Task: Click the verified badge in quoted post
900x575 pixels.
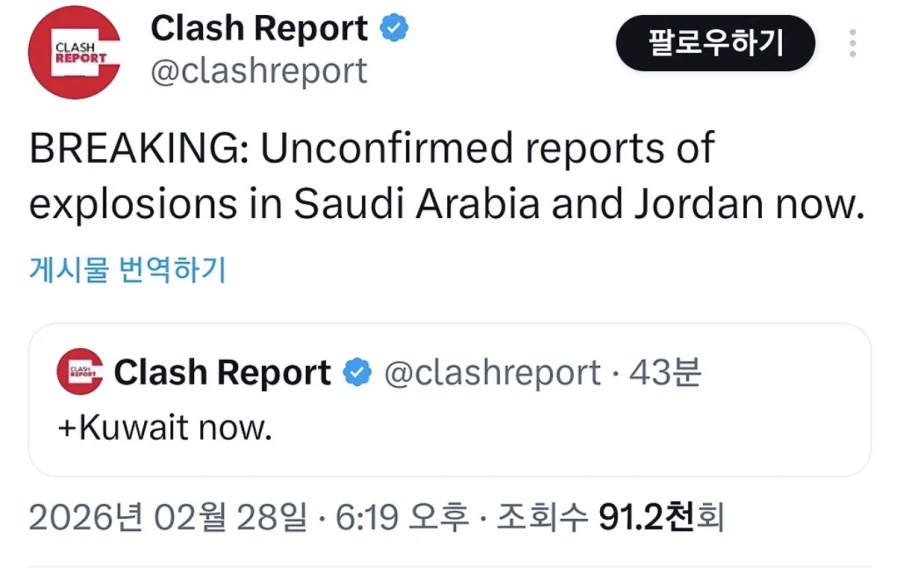Action: coord(357,373)
